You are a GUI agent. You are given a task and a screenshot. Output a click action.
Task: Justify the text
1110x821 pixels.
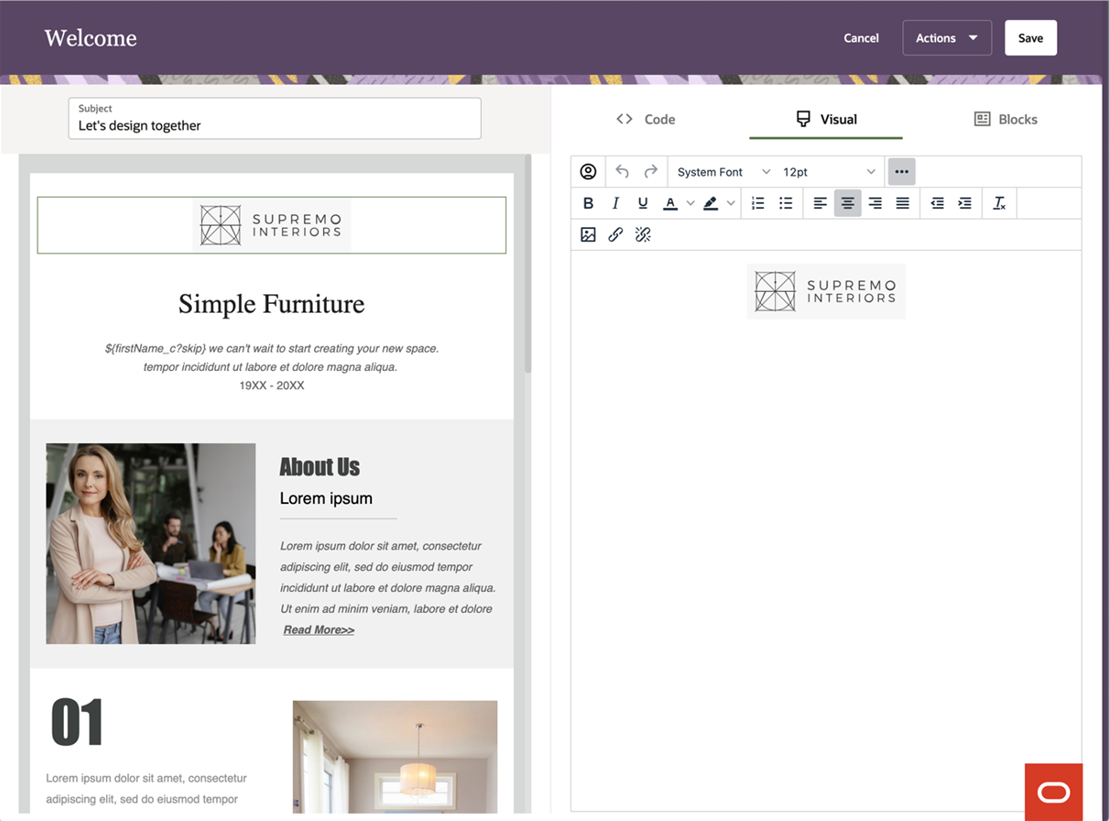point(903,203)
